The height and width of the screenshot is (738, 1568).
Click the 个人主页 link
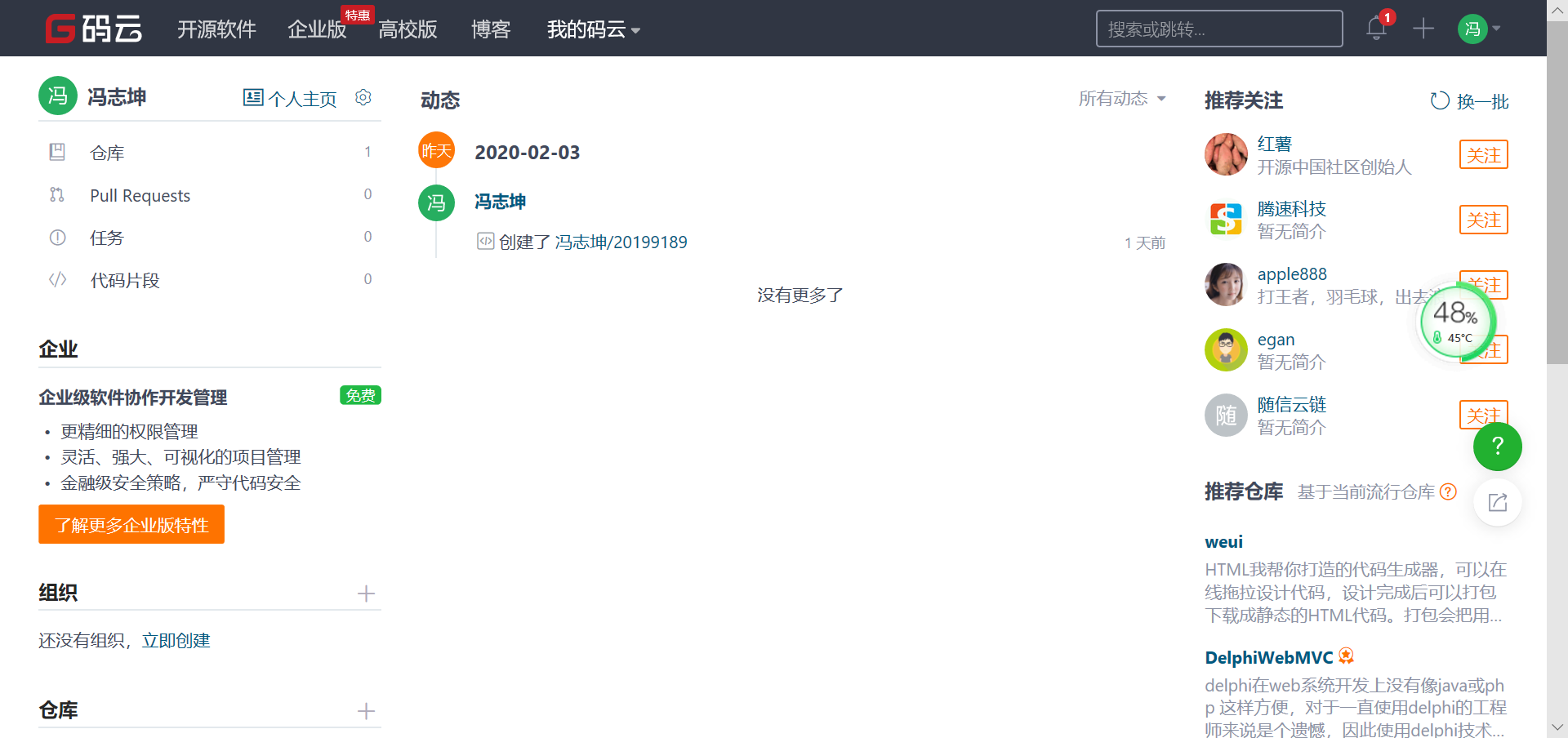[x=303, y=99]
